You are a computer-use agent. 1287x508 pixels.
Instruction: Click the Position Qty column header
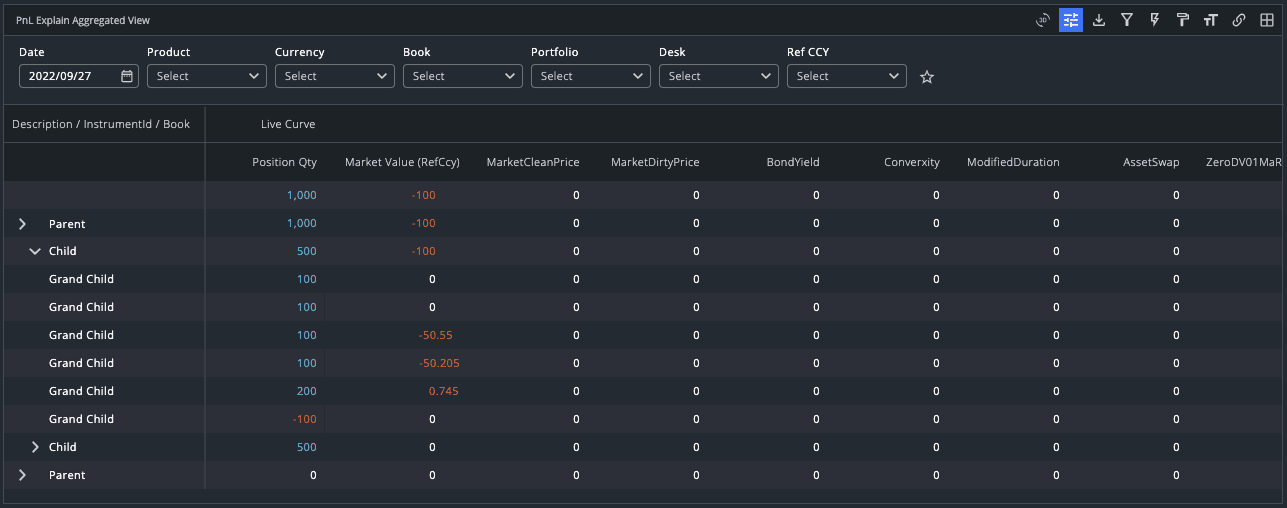click(x=284, y=162)
